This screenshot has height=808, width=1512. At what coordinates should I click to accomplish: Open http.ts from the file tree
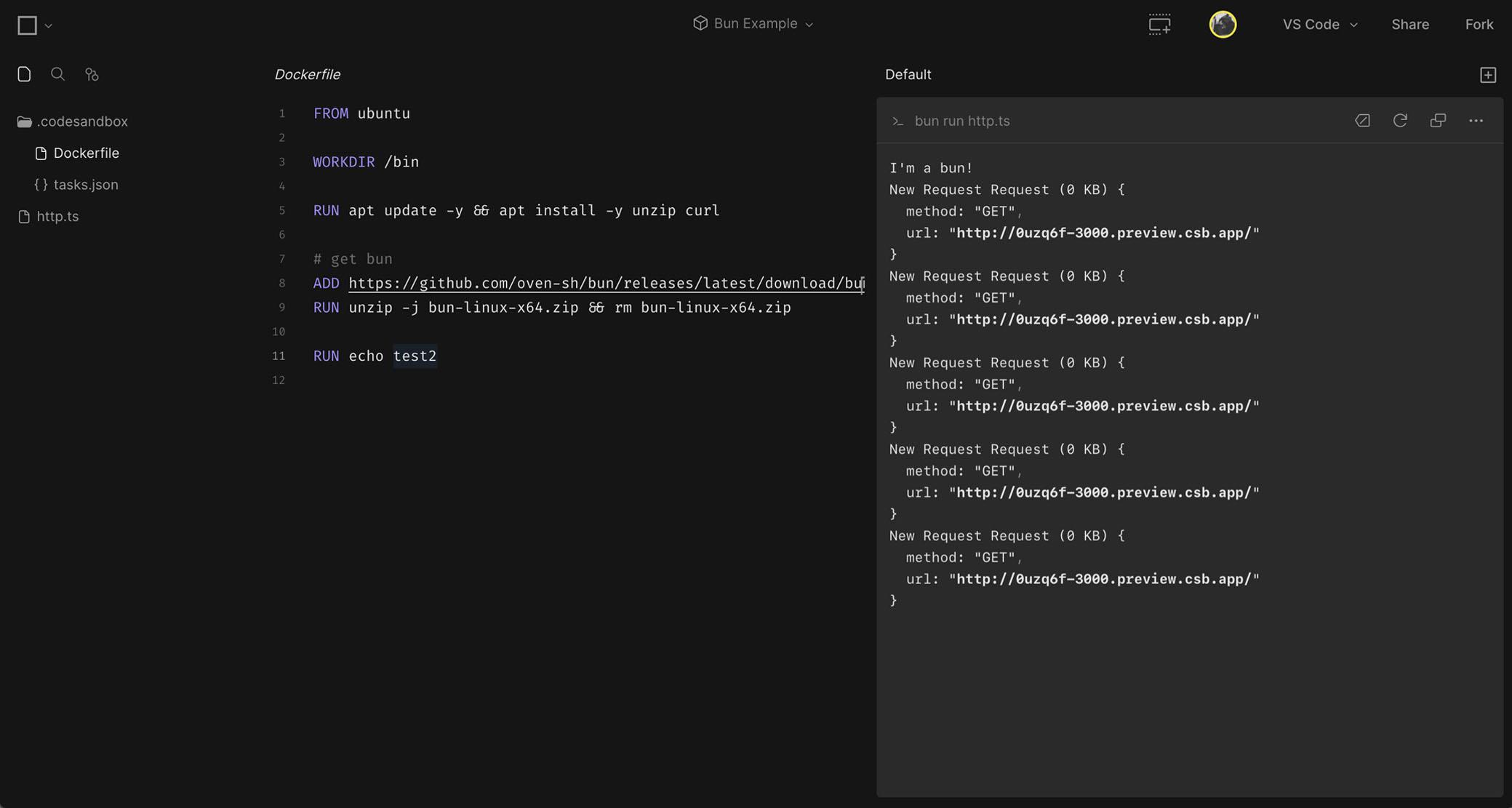click(57, 216)
